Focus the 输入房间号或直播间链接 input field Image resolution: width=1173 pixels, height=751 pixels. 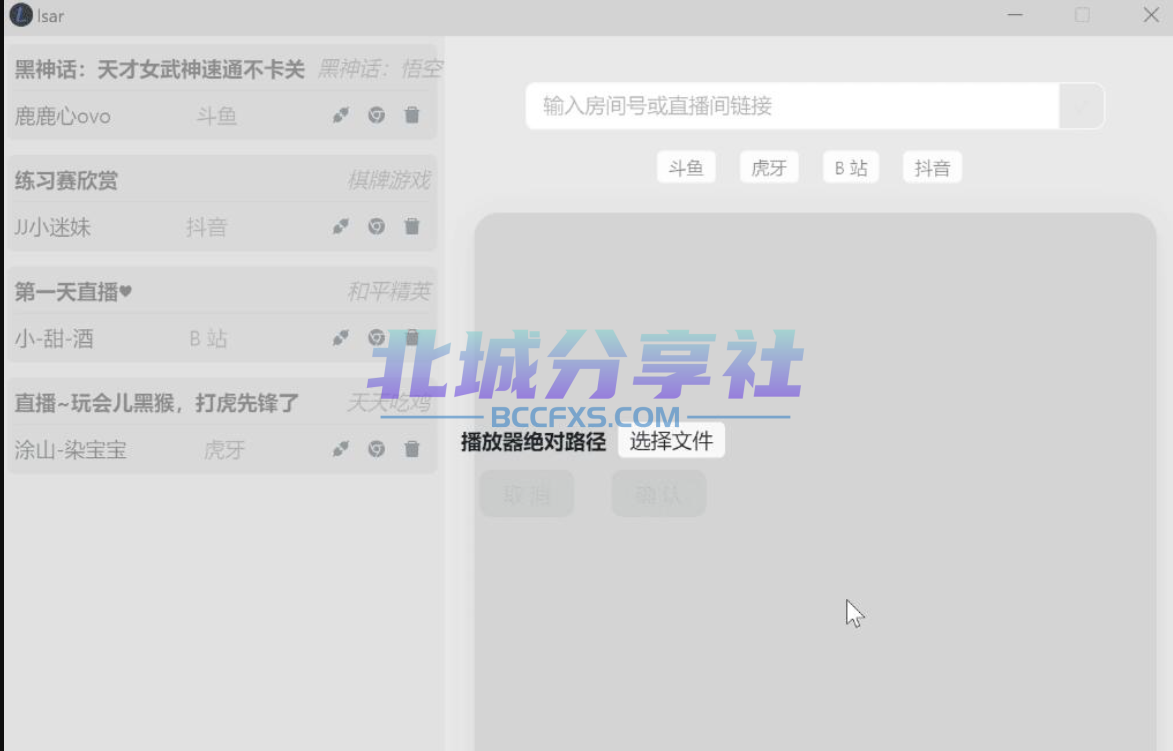[793, 106]
